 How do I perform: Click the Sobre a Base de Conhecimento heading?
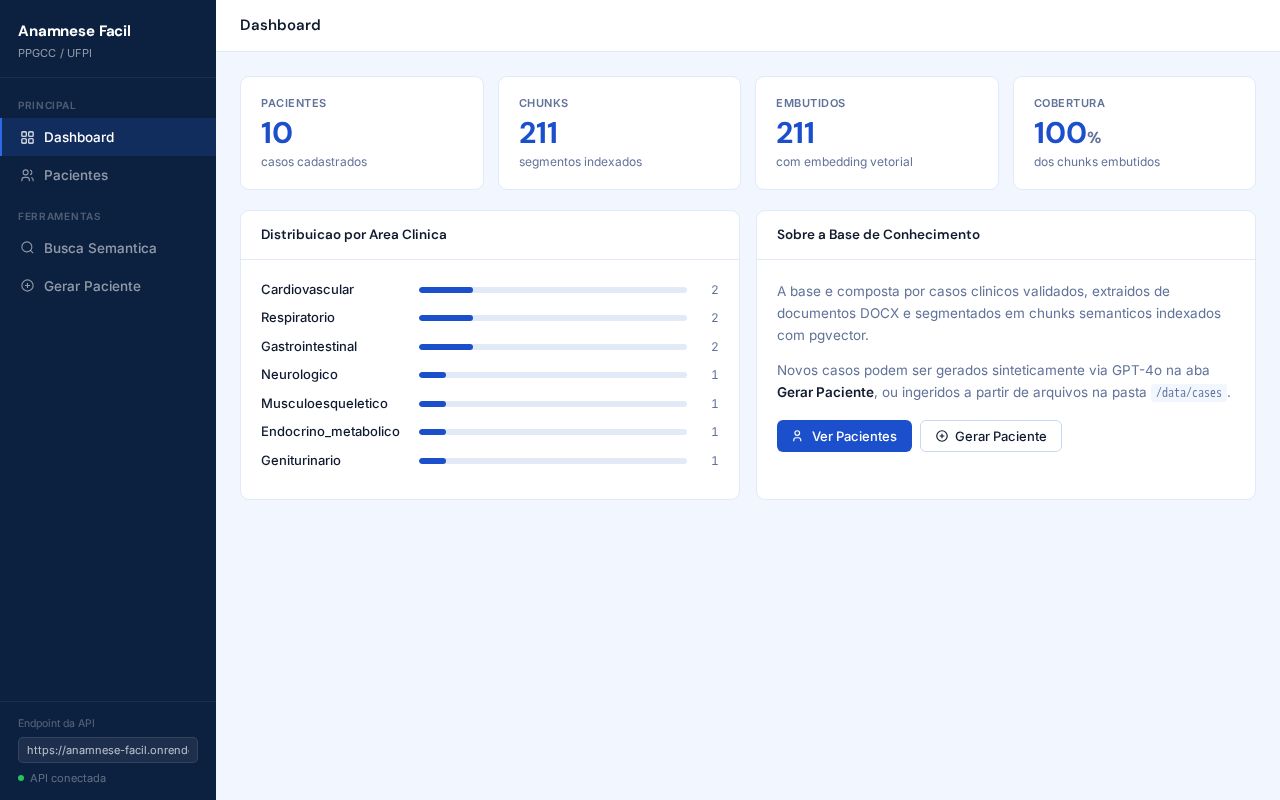coord(878,234)
